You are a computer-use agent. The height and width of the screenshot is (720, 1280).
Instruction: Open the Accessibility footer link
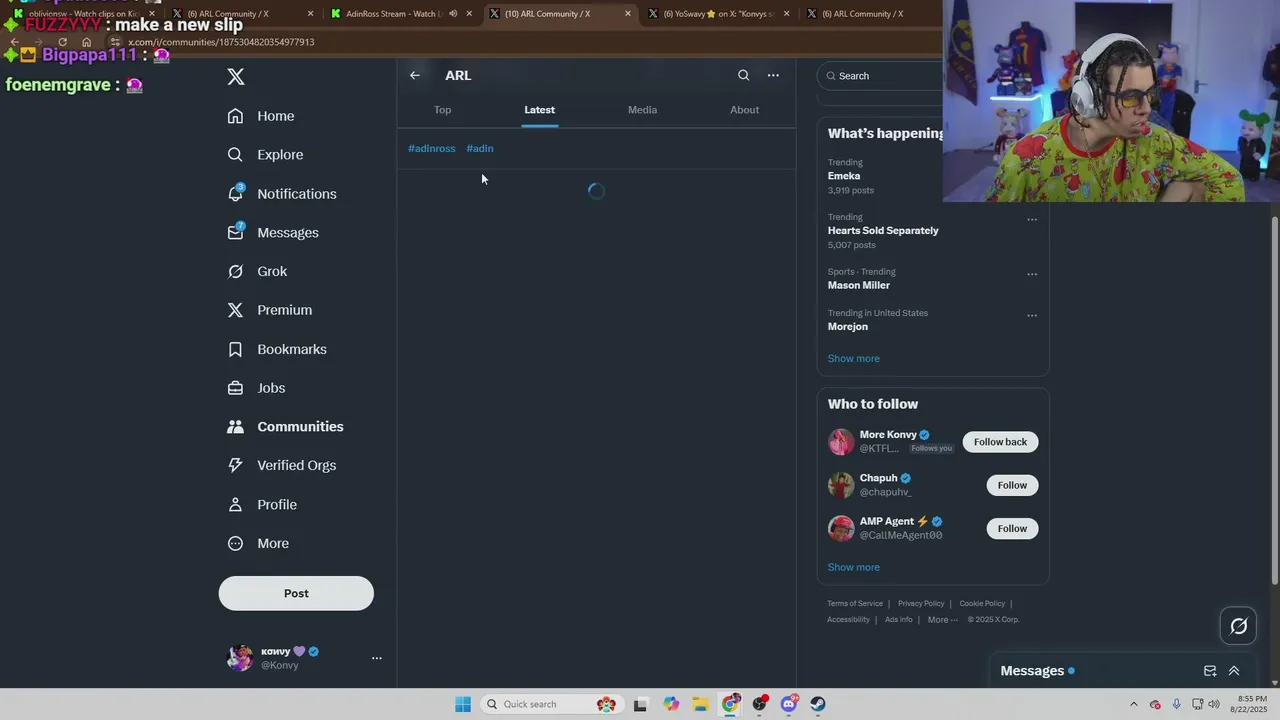[848, 620]
